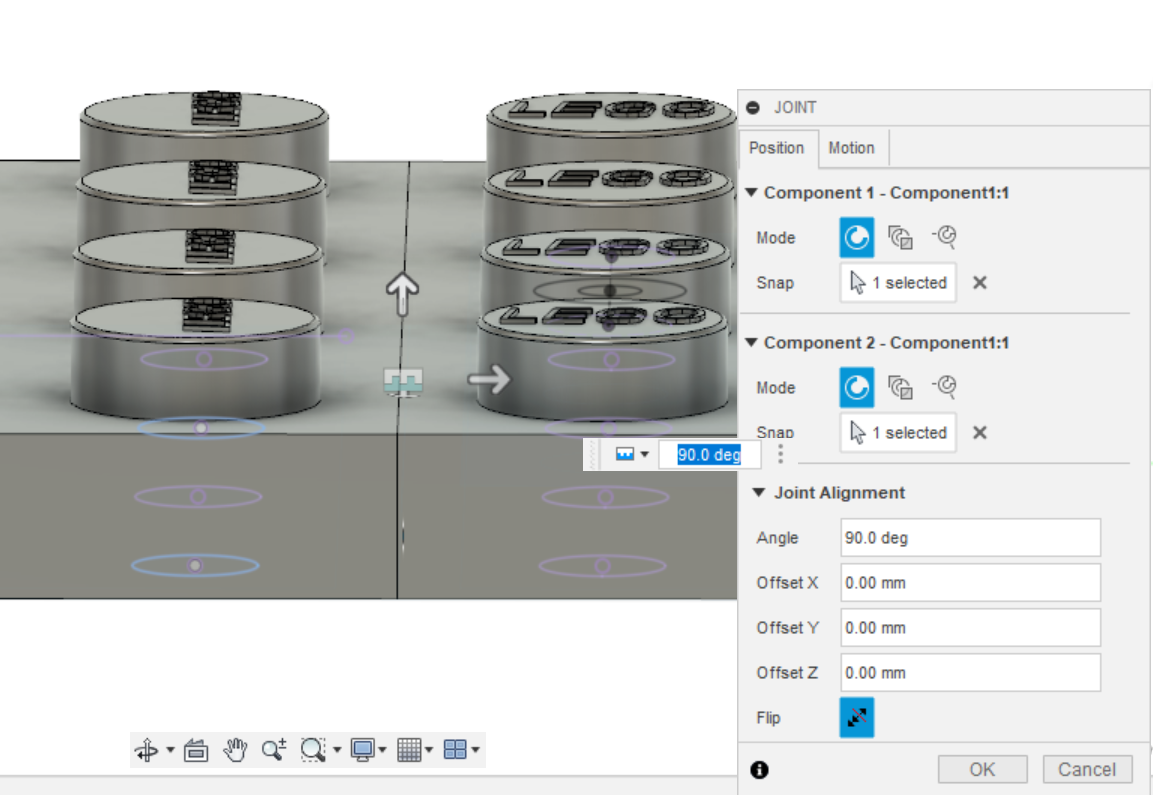
Task: Select the Simple joint mode for Component 1
Action: (856, 237)
